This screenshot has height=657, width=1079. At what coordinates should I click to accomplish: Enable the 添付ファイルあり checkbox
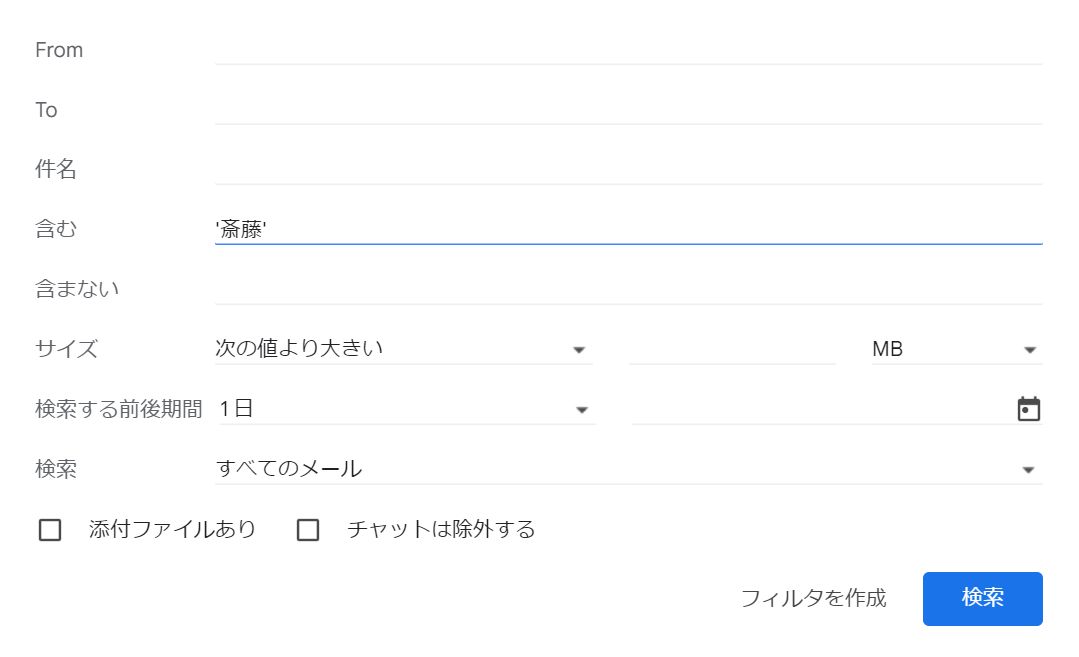pyautogui.click(x=50, y=530)
